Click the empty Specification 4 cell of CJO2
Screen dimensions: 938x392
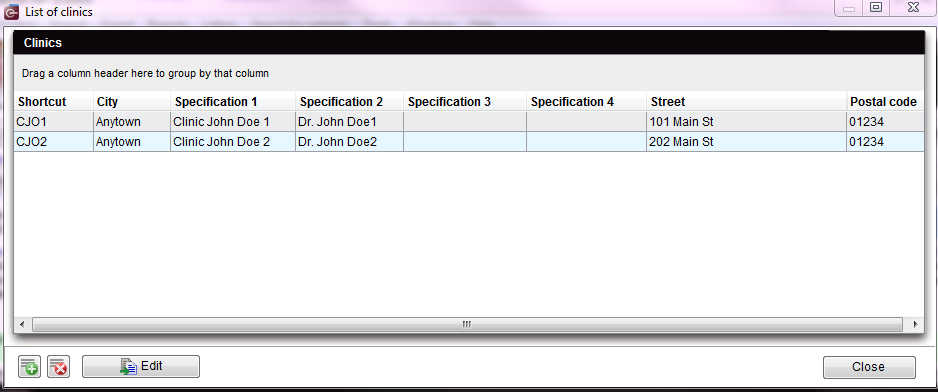tap(586, 142)
